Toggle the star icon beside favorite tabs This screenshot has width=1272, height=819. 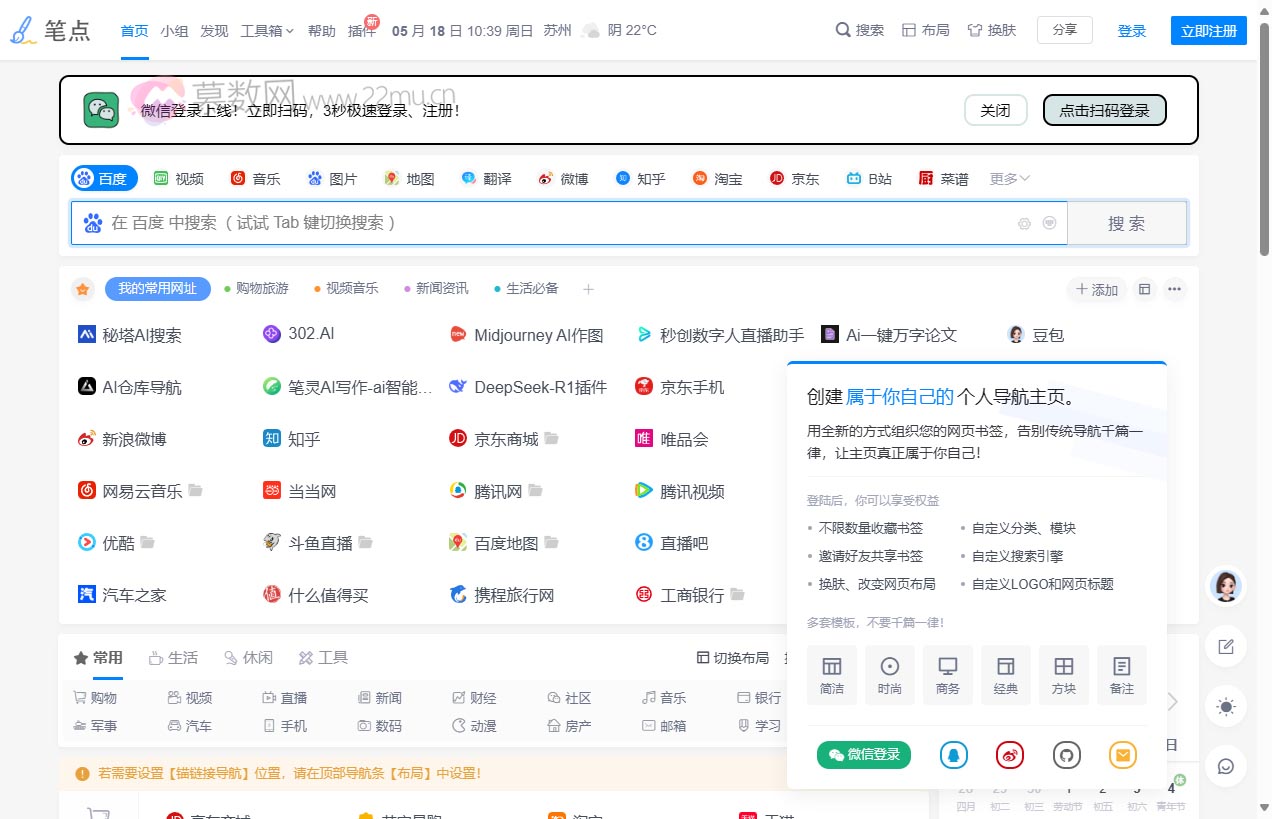(x=82, y=288)
